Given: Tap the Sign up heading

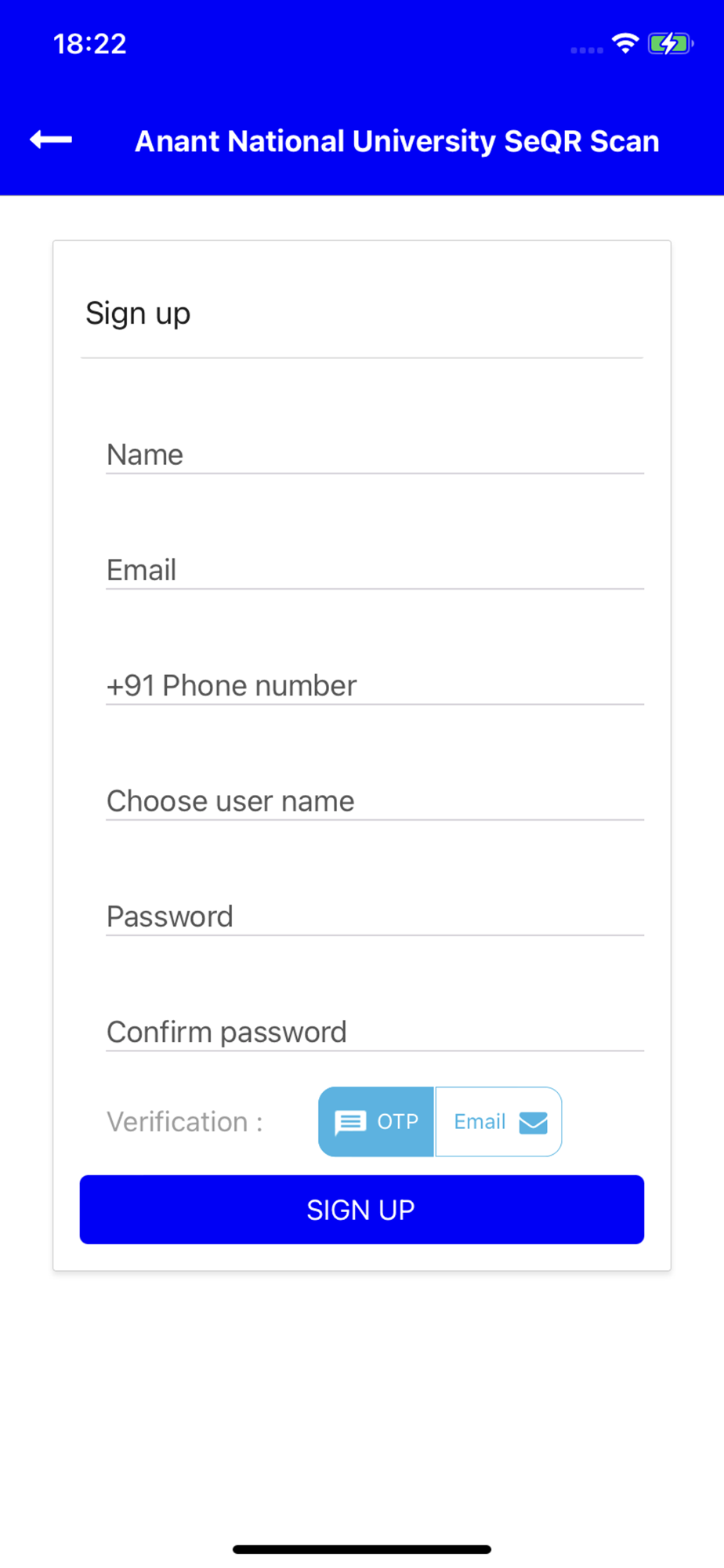Looking at the screenshot, I should point(138,314).
